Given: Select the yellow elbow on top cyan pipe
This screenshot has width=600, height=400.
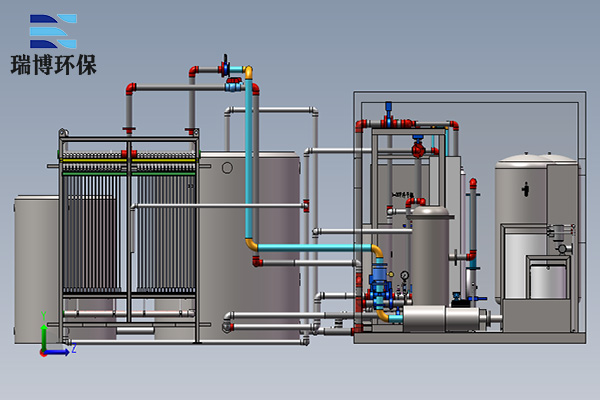Looking at the screenshot, I should point(247,73).
